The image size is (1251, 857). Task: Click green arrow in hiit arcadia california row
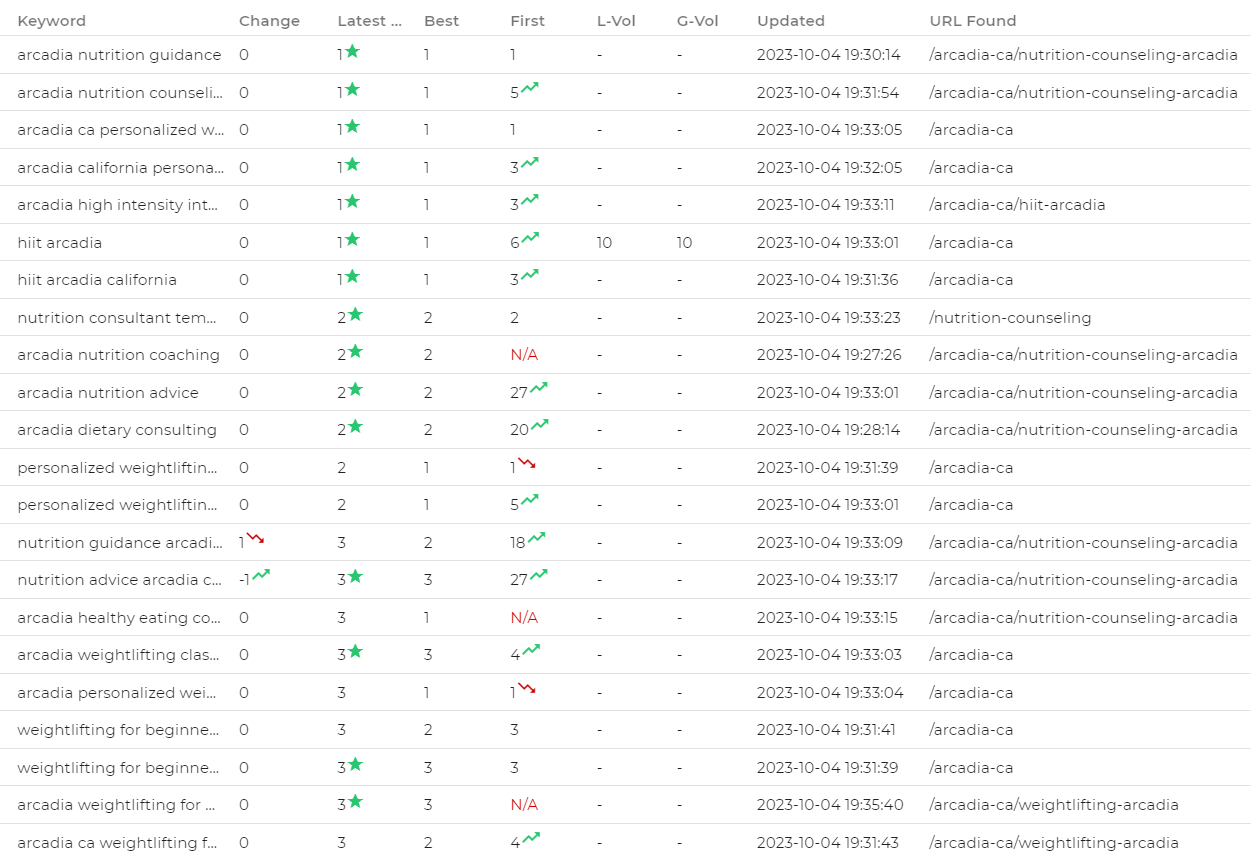tap(530, 276)
